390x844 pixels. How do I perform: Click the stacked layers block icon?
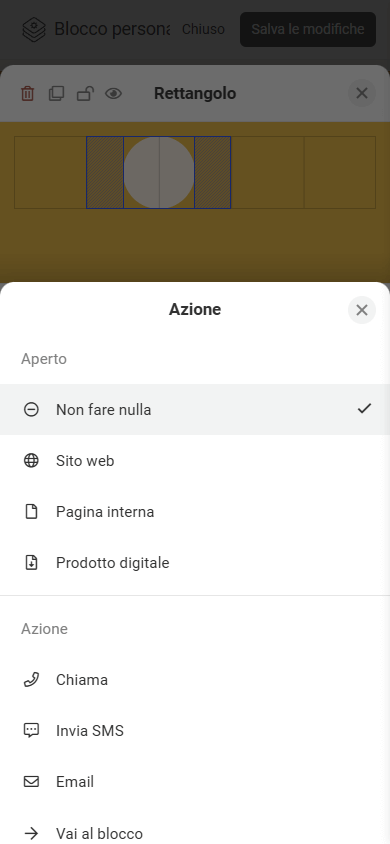[33, 29]
